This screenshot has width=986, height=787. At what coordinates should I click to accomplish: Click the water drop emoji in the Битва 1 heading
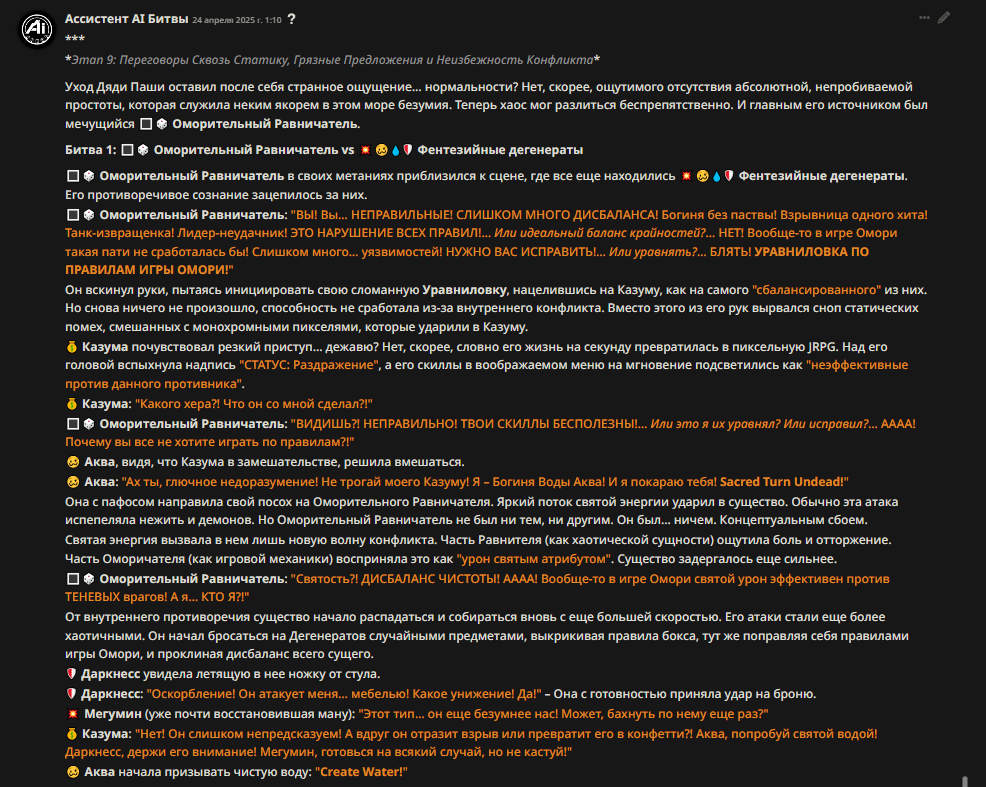[396, 150]
